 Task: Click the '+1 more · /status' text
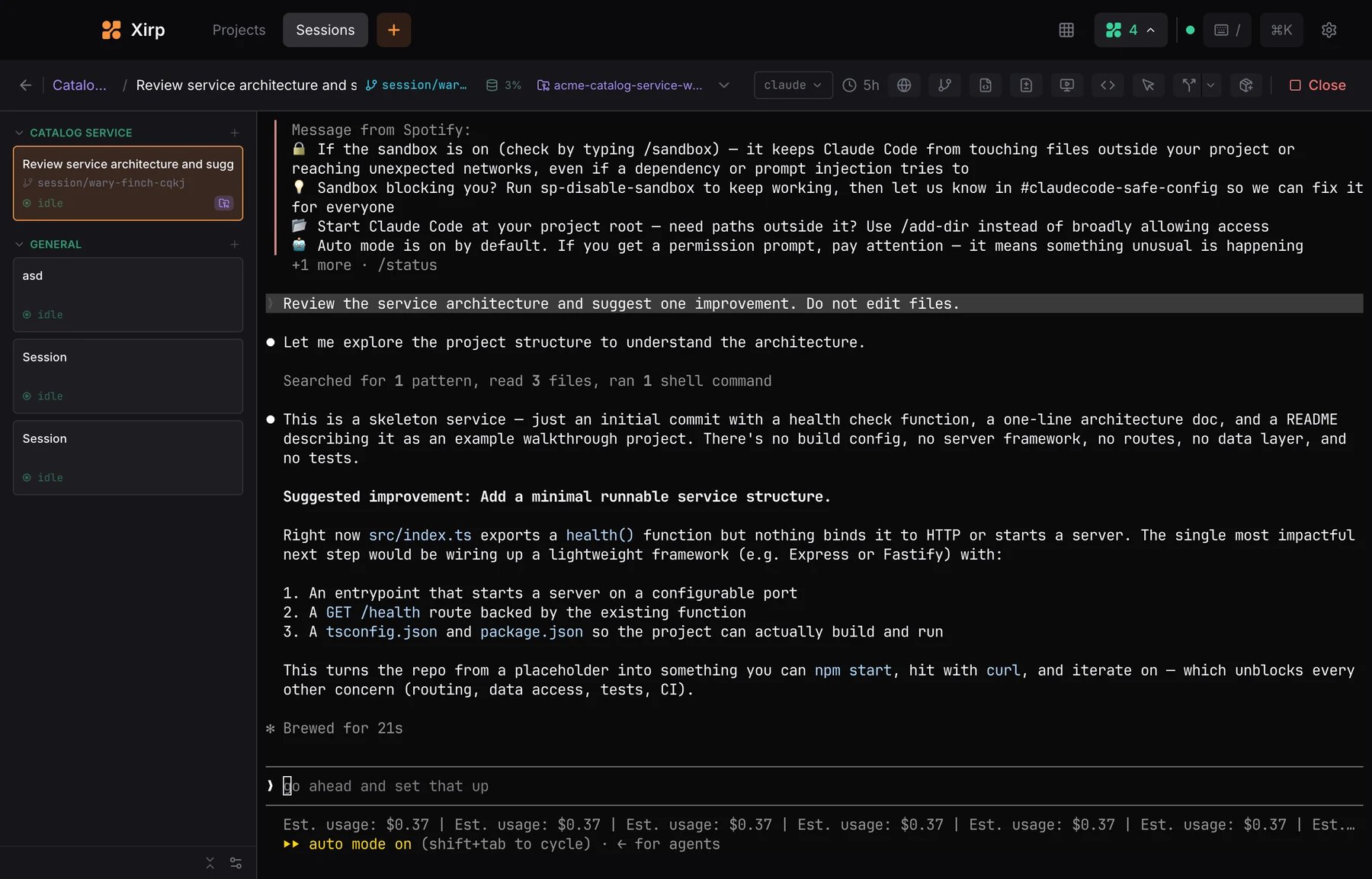pyautogui.click(x=364, y=265)
